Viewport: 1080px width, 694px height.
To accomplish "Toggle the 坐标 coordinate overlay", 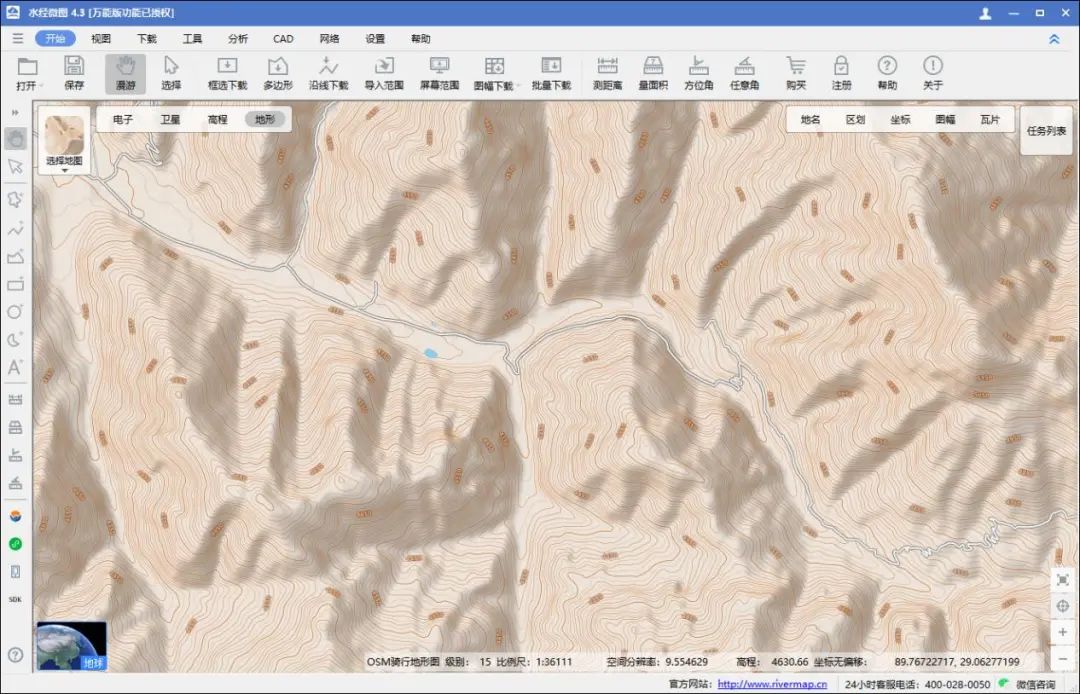I will pyautogui.click(x=900, y=119).
